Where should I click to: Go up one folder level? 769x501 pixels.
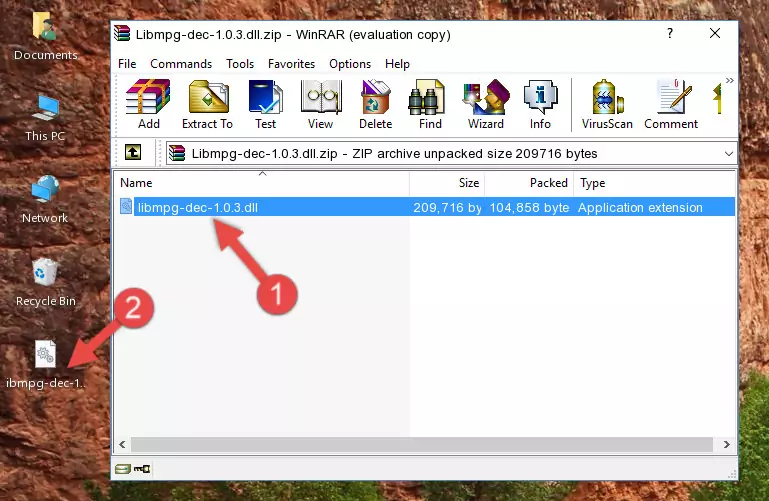click(133, 152)
